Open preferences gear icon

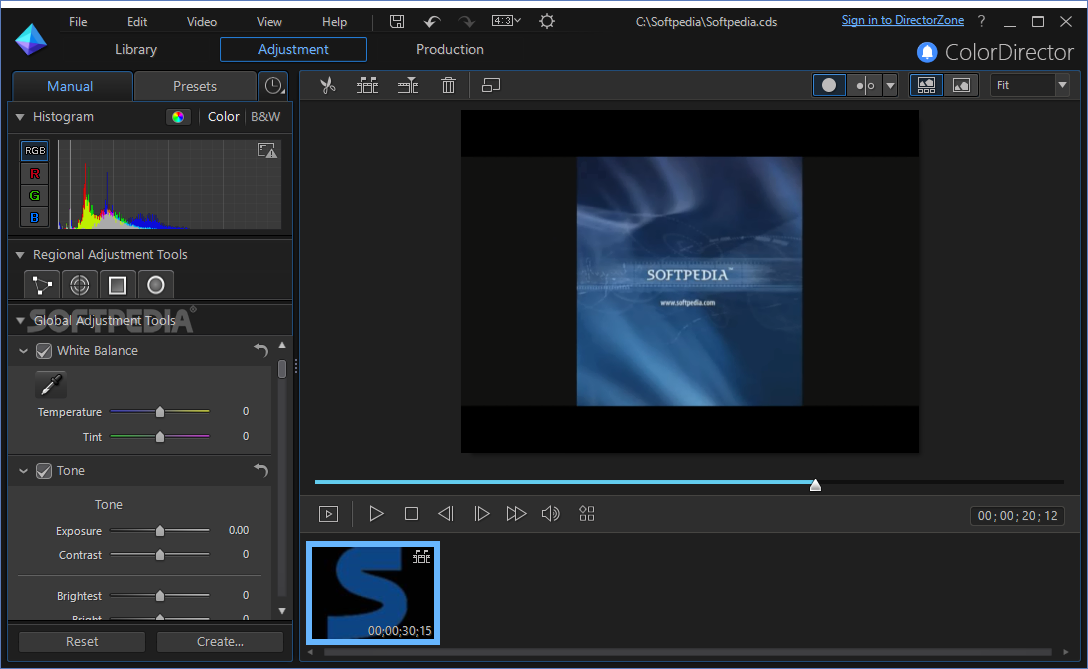click(x=547, y=22)
